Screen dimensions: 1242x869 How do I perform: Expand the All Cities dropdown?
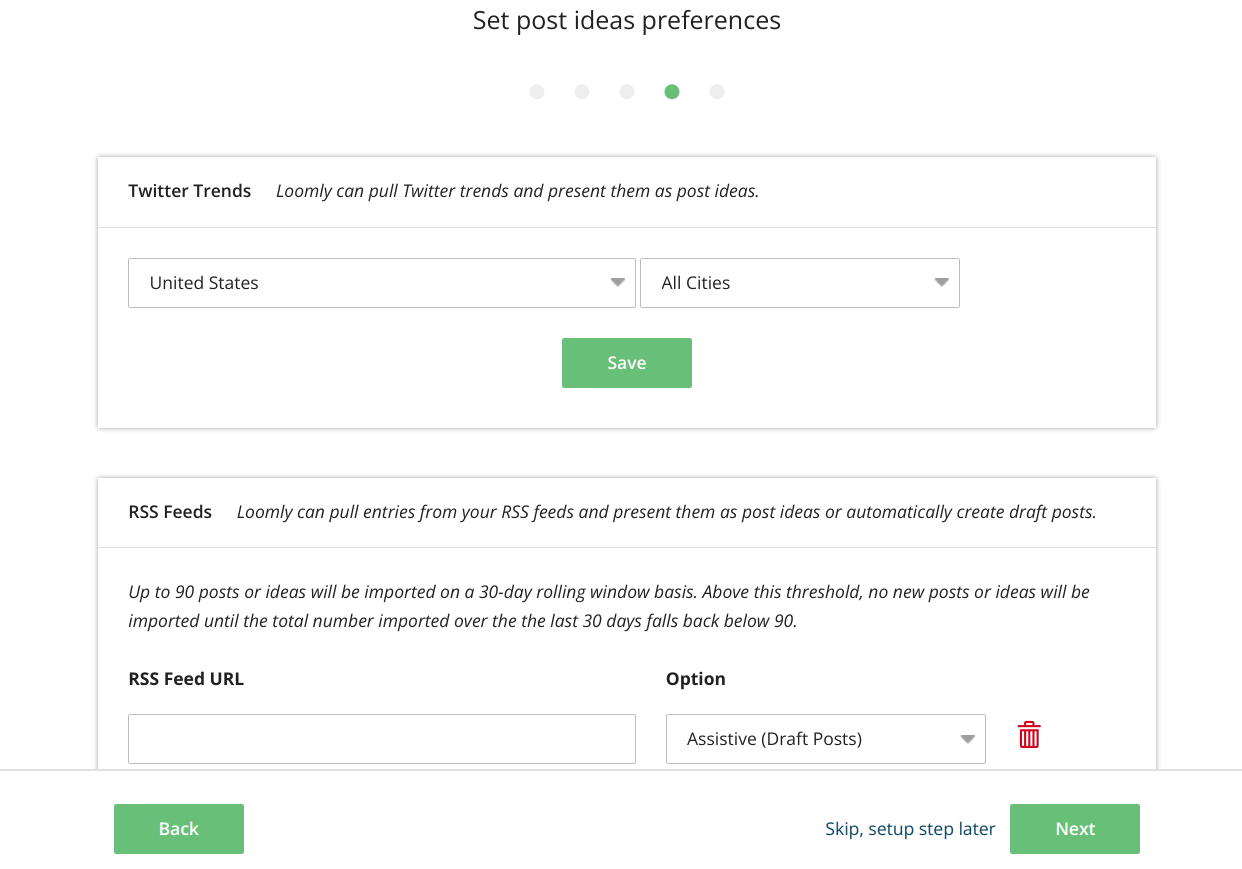click(x=799, y=283)
